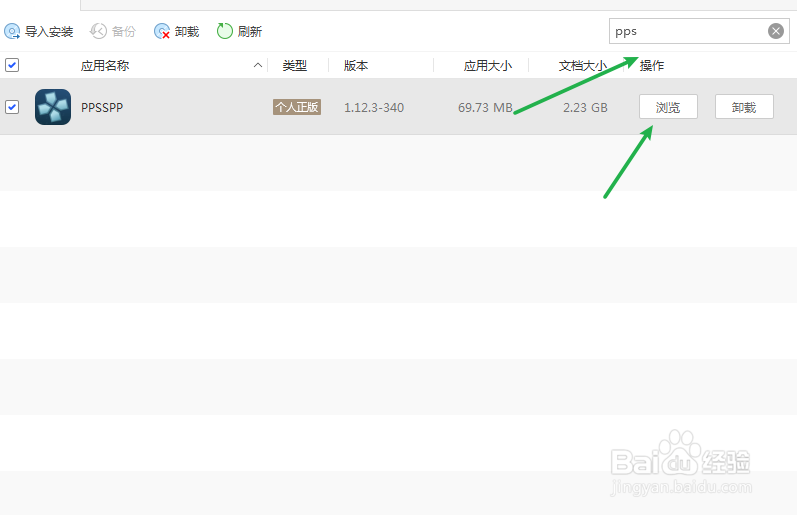Screen dimensions: 797x515
Task: Sort by the 版本 column header
Action: coord(356,66)
